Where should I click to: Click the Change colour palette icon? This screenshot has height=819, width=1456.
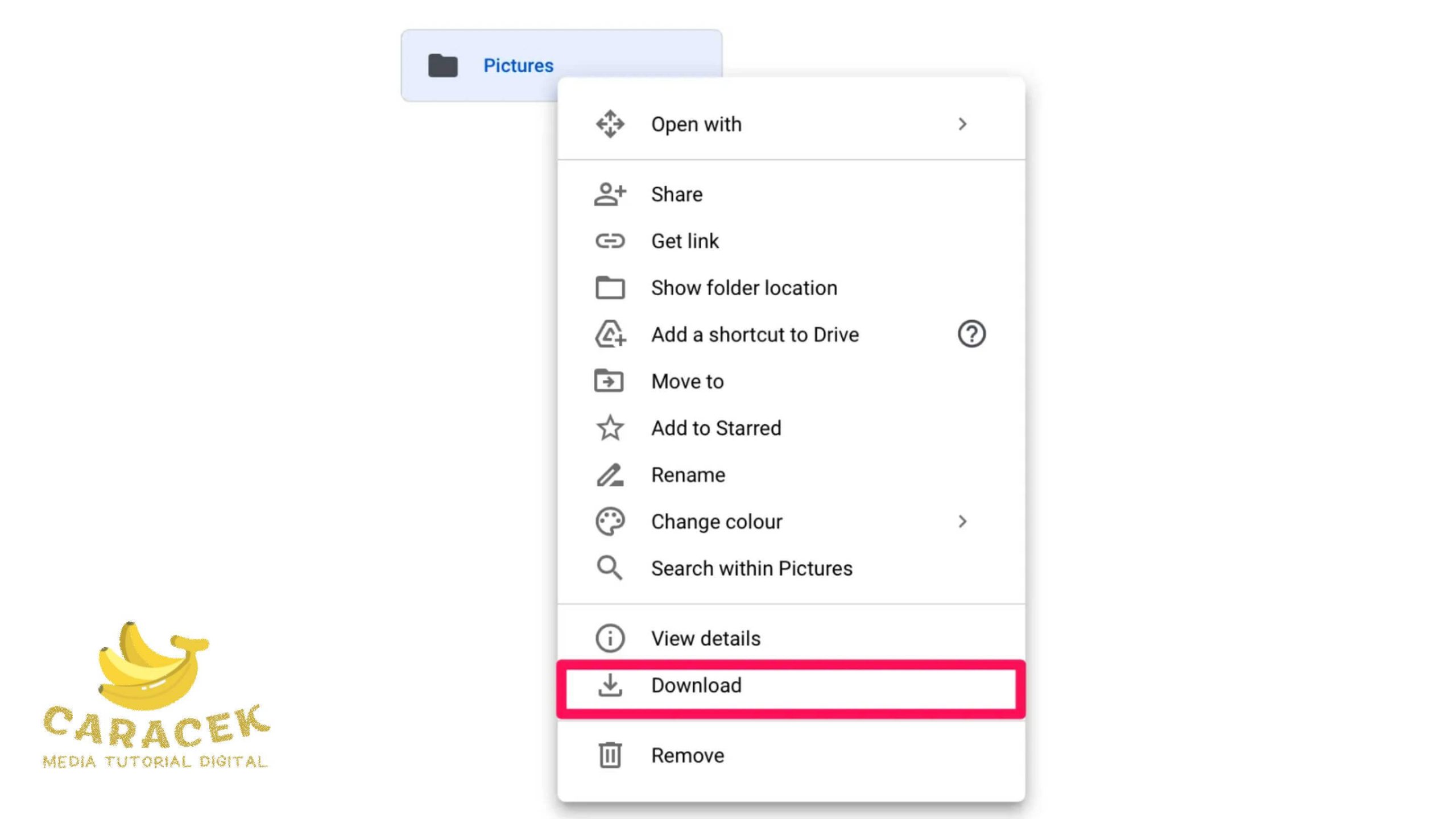[x=610, y=521]
